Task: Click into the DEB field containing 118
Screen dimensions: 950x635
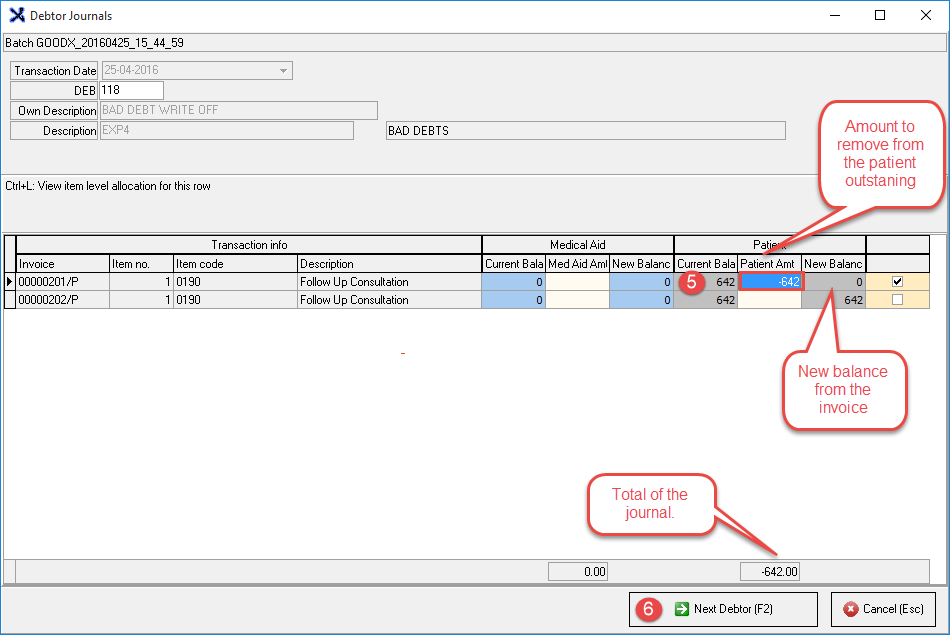Action: click(x=131, y=91)
